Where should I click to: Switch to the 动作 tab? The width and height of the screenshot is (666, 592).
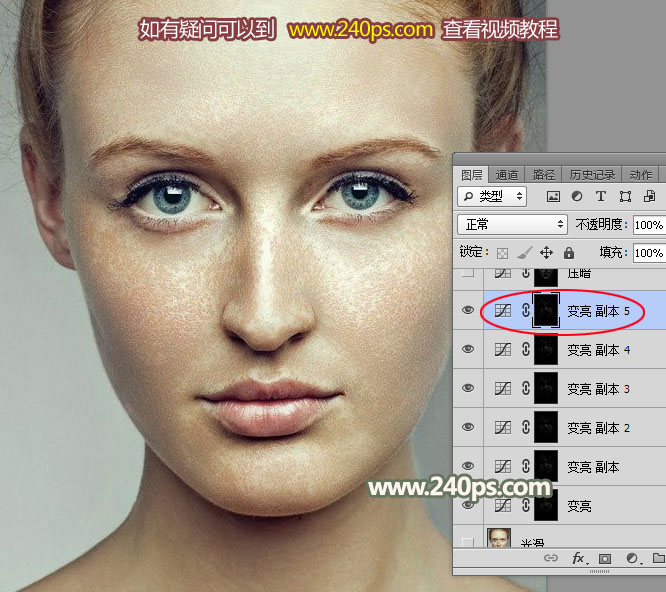pyautogui.click(x=641, y=175)
